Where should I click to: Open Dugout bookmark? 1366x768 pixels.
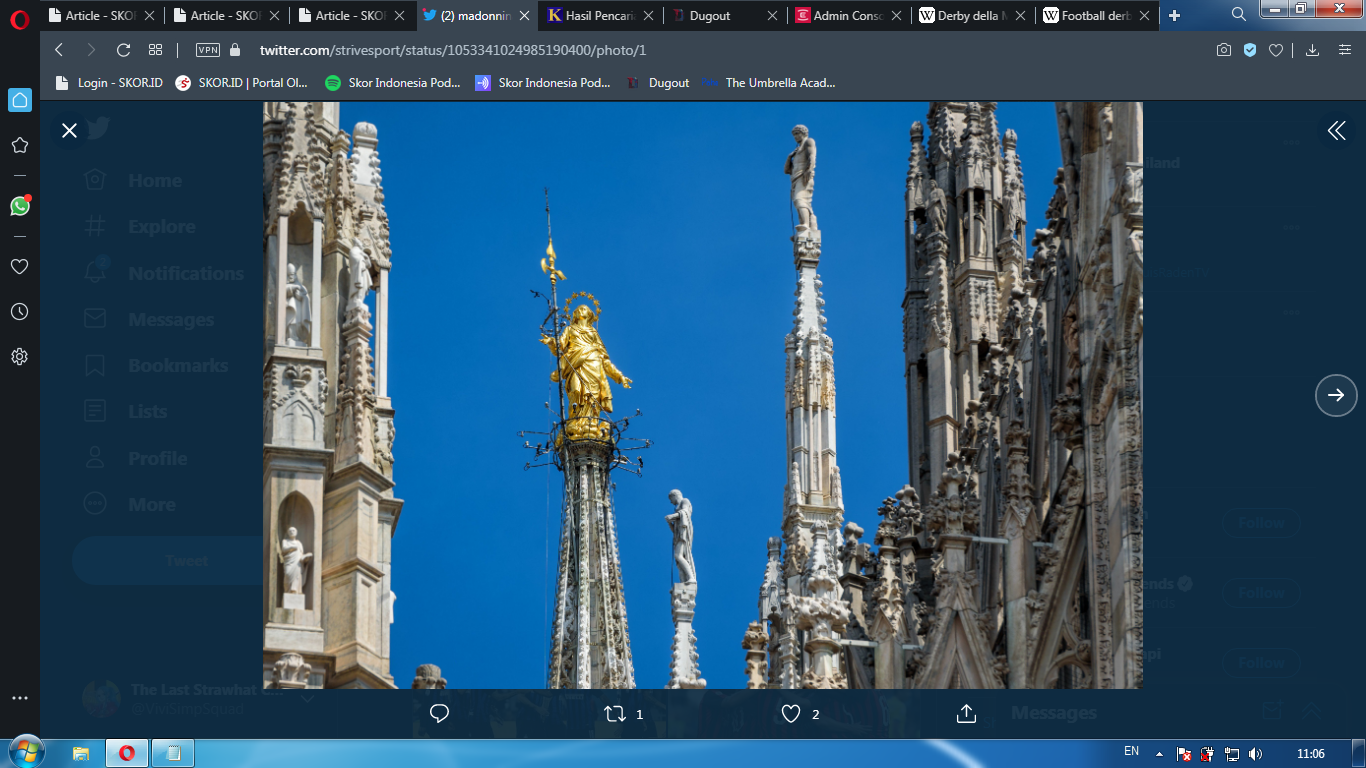pos(657,83)
